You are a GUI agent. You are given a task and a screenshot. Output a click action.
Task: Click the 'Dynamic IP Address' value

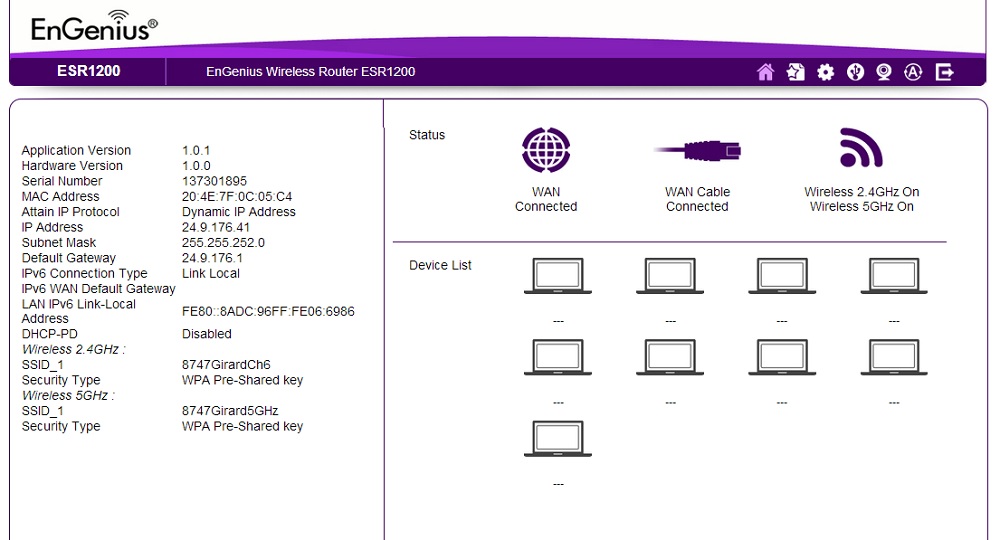click(239, 212)
